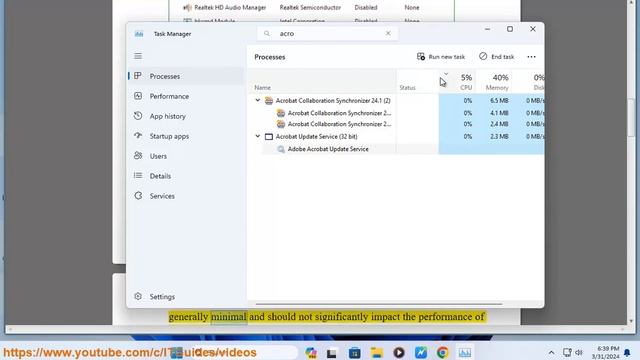The width and height of the screenshot is (640, 360).
Task: Click the Users people icon
Action: point(138,156)
